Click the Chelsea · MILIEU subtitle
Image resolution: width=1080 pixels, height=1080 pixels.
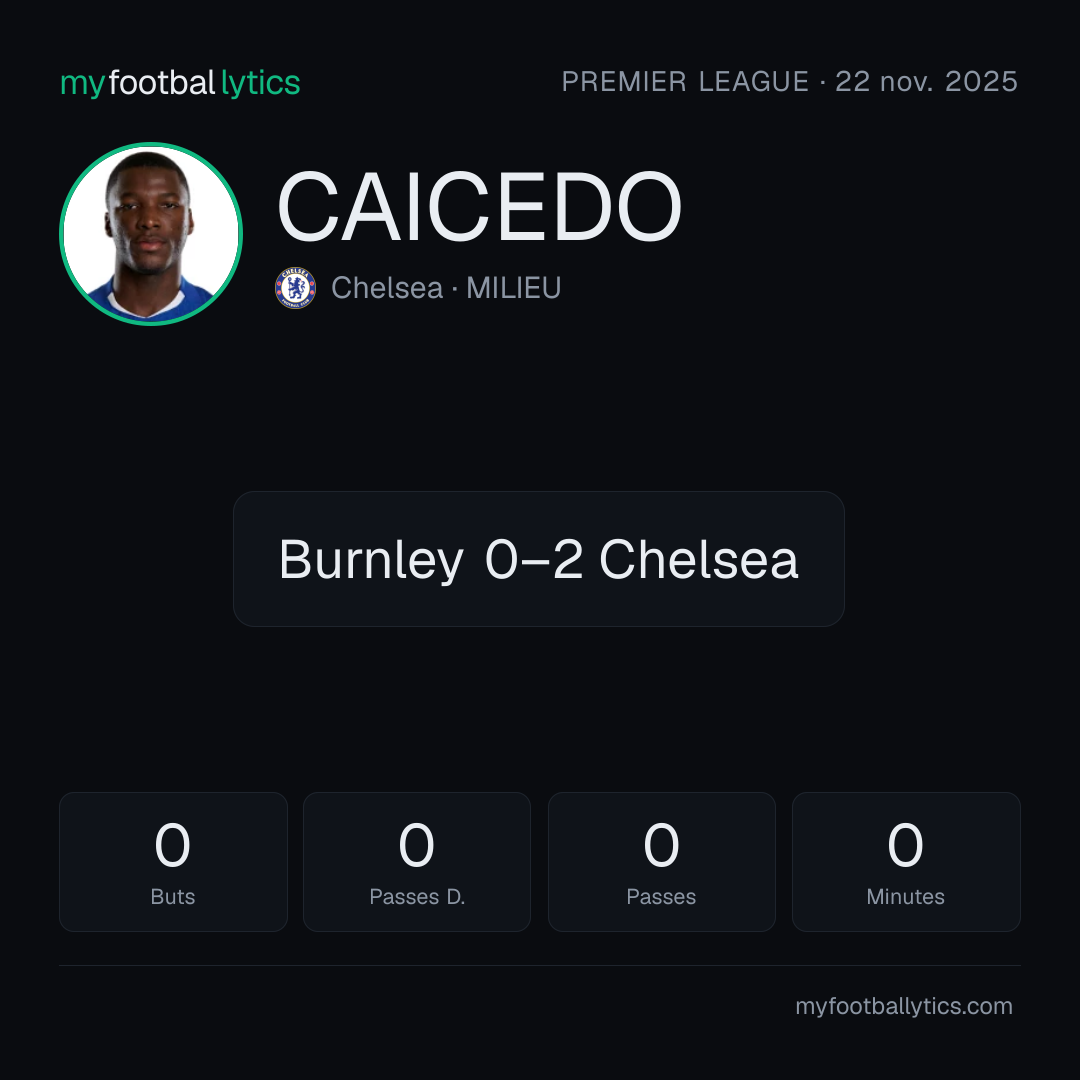coord(446,288)
